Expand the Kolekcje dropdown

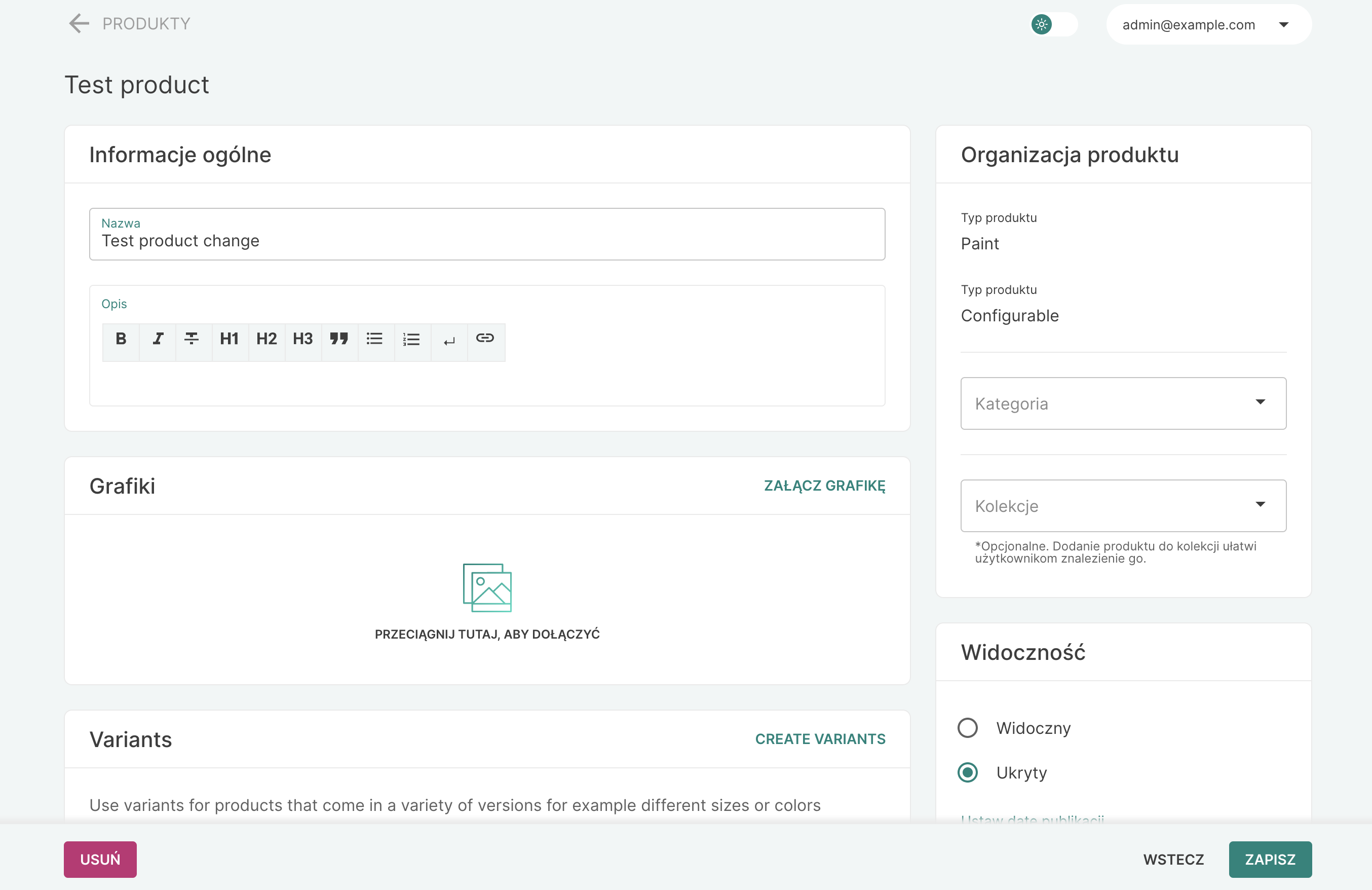(1122, 506)
